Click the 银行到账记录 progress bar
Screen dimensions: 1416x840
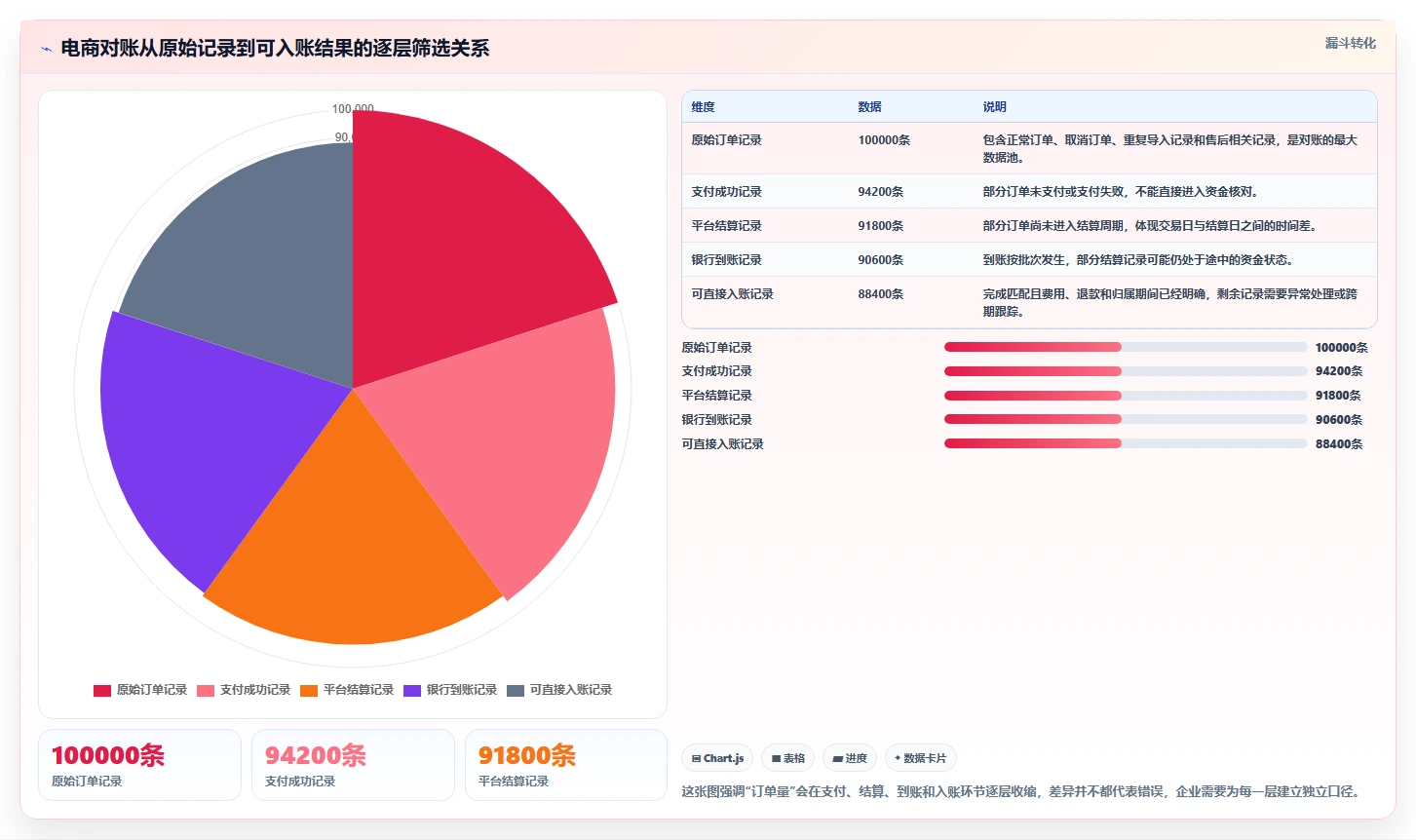[1126, 419]
